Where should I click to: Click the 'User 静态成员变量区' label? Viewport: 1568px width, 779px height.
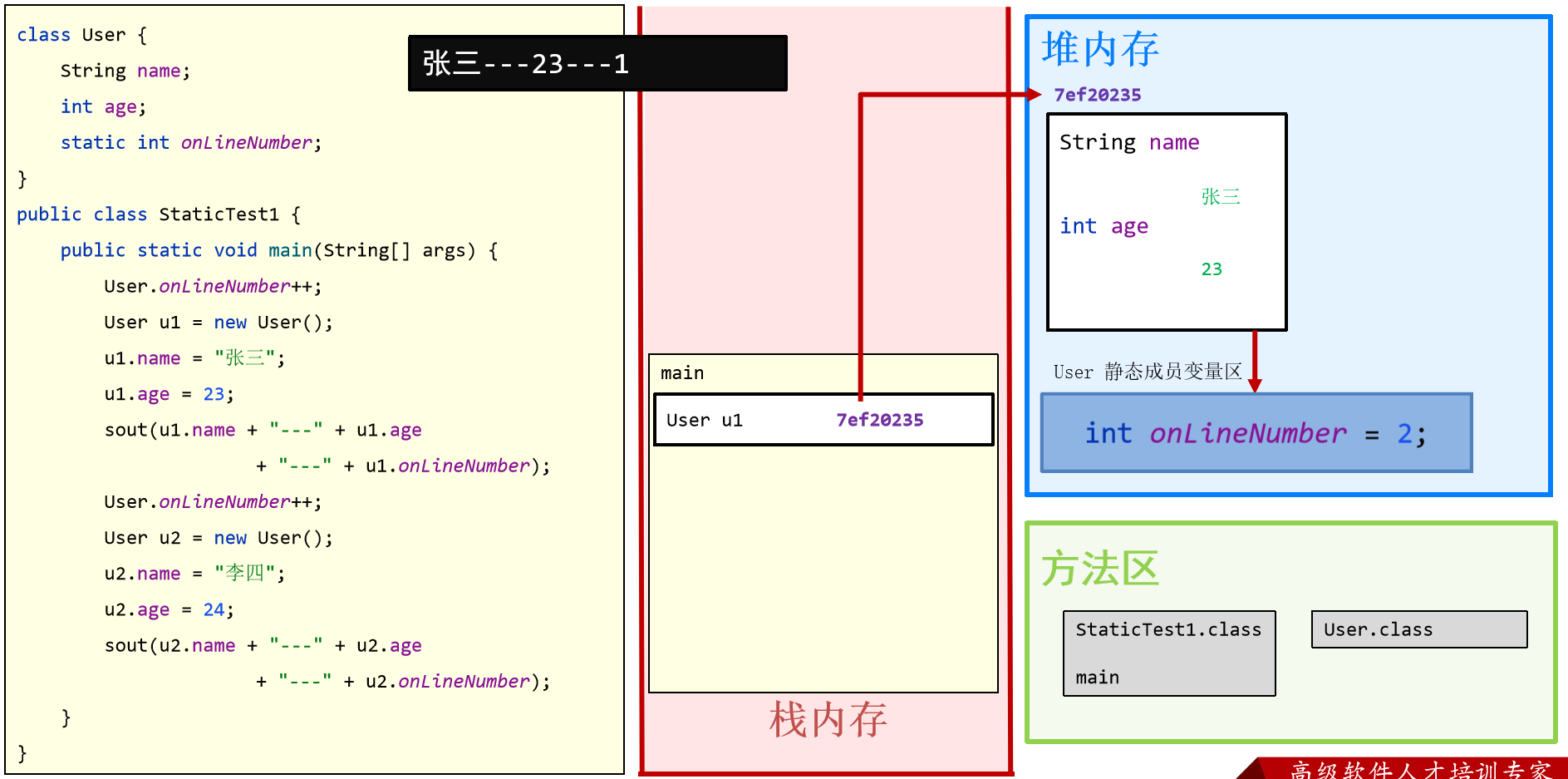pyautogui.click(x=1148, y=372)
